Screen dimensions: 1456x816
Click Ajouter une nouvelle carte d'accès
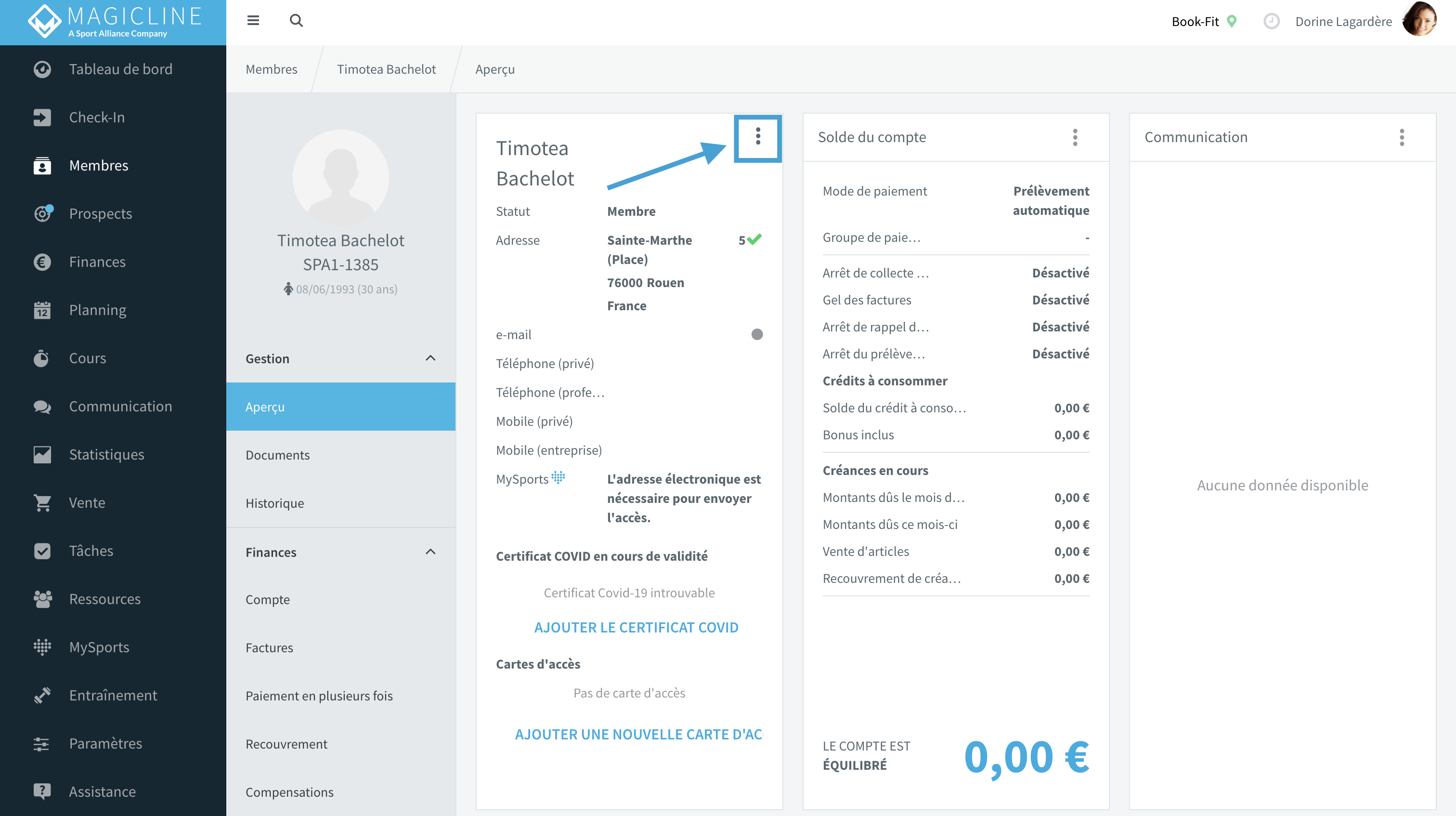pos(638,735)
